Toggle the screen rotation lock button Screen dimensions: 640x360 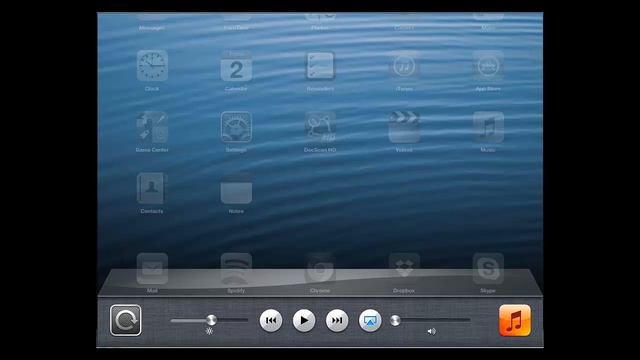[126, 320]
